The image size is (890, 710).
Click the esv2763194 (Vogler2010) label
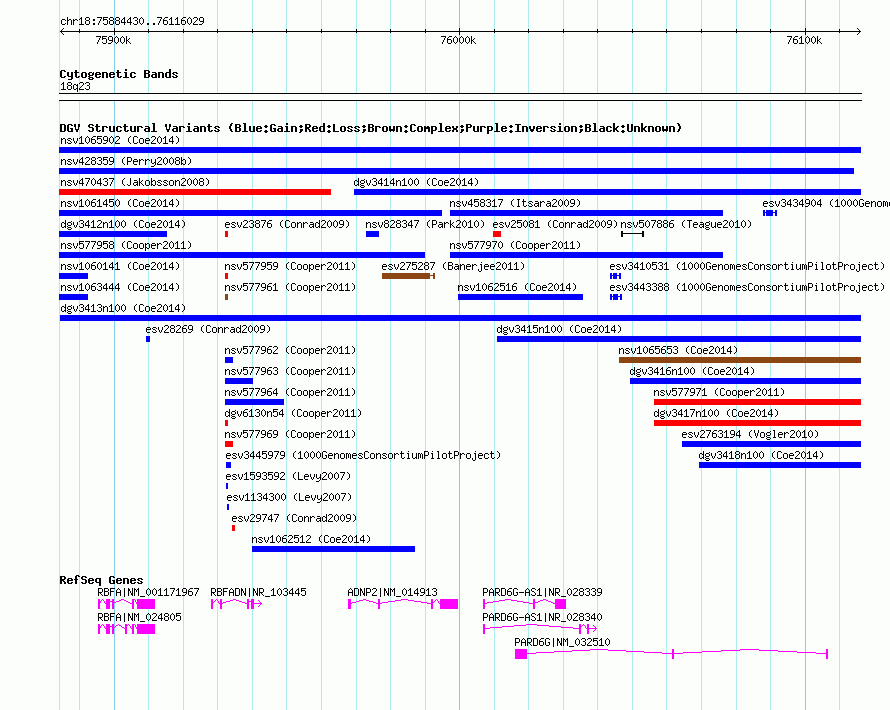pos(750,434)
